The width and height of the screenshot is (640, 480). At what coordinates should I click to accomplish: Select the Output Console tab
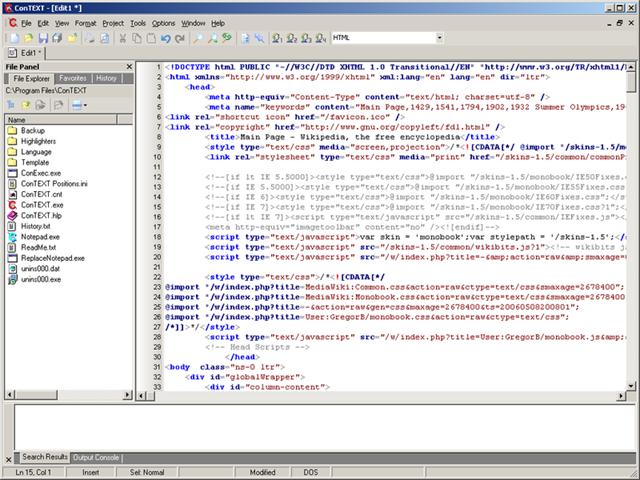tap(96, 457)
